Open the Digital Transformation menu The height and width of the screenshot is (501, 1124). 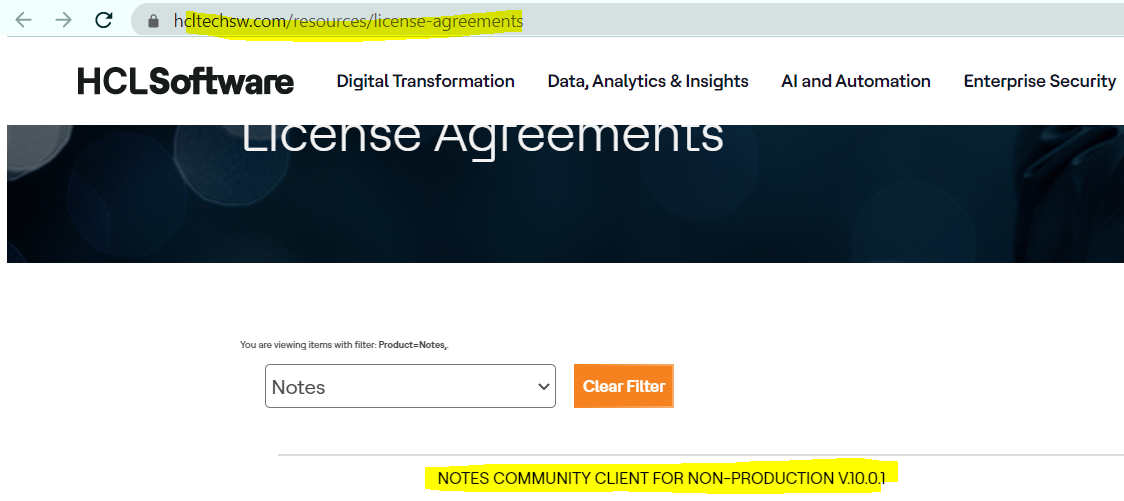[x=425, y=82]
